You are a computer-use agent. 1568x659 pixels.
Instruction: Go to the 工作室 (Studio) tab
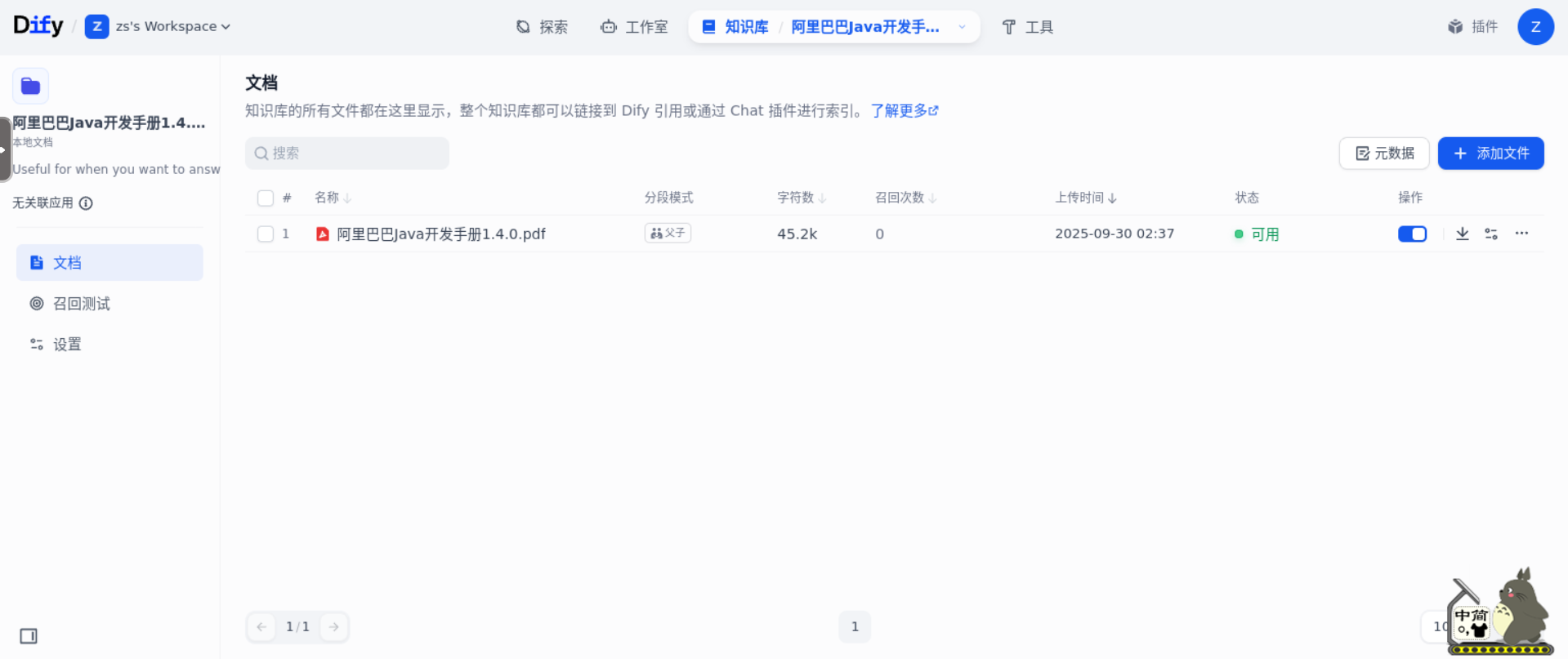[634, 27]
